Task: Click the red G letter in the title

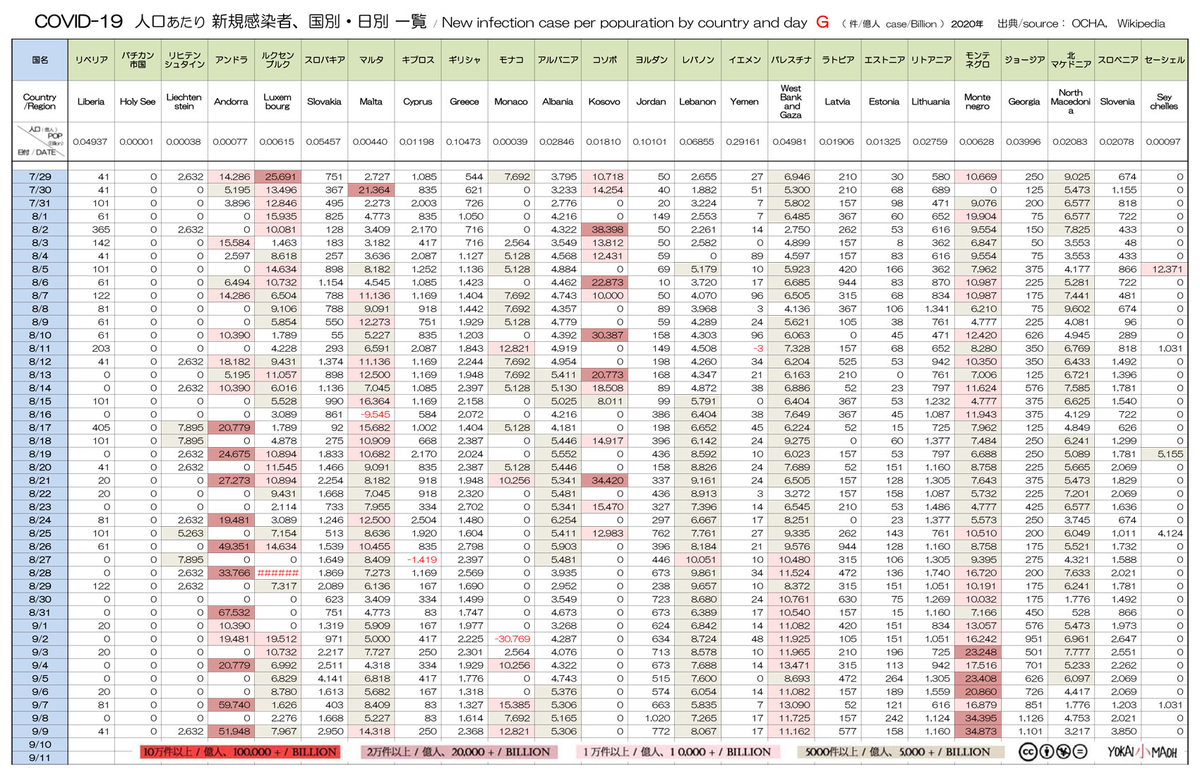Action: tap(822, 20)
